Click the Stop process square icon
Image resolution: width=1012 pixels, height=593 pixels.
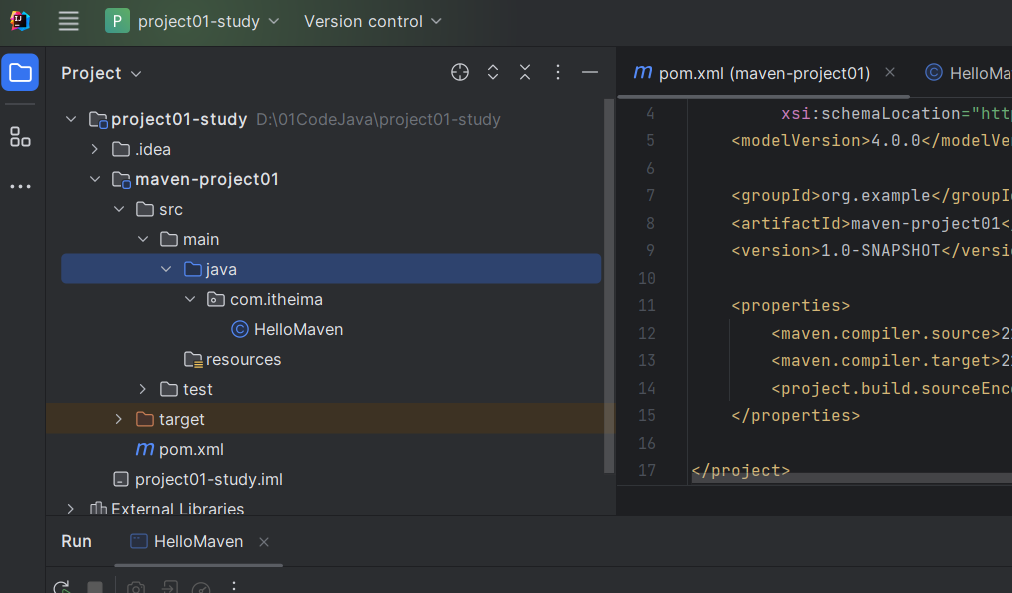(95, 587)
